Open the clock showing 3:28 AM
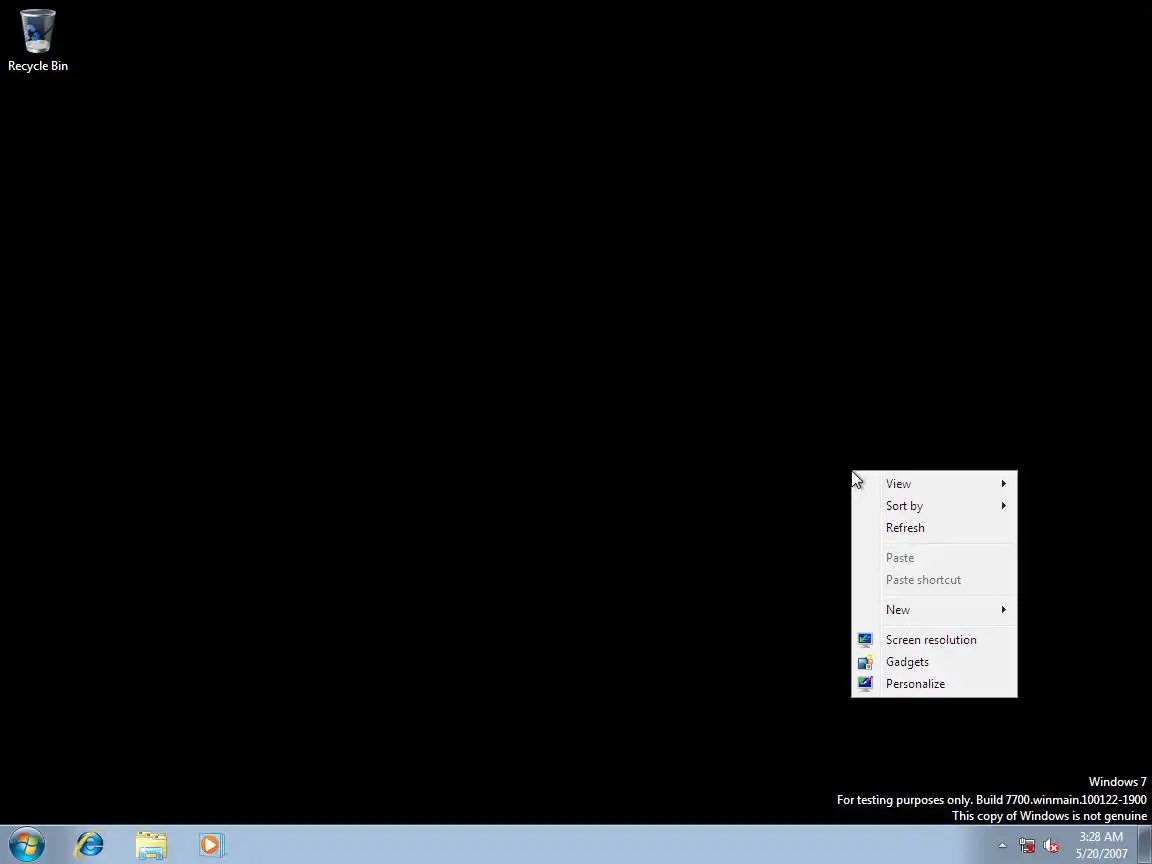This screenshot has height=864, width=1152. click(x=1101, y=845)
